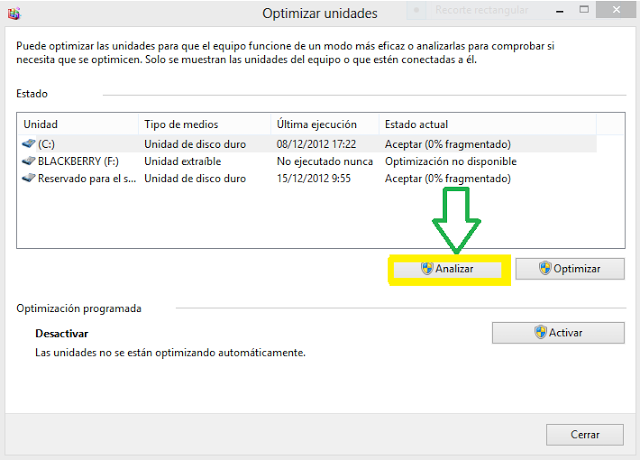Click shield icon on Analizar button
This screenshot has width=640, height=460.
pos(427,269)
